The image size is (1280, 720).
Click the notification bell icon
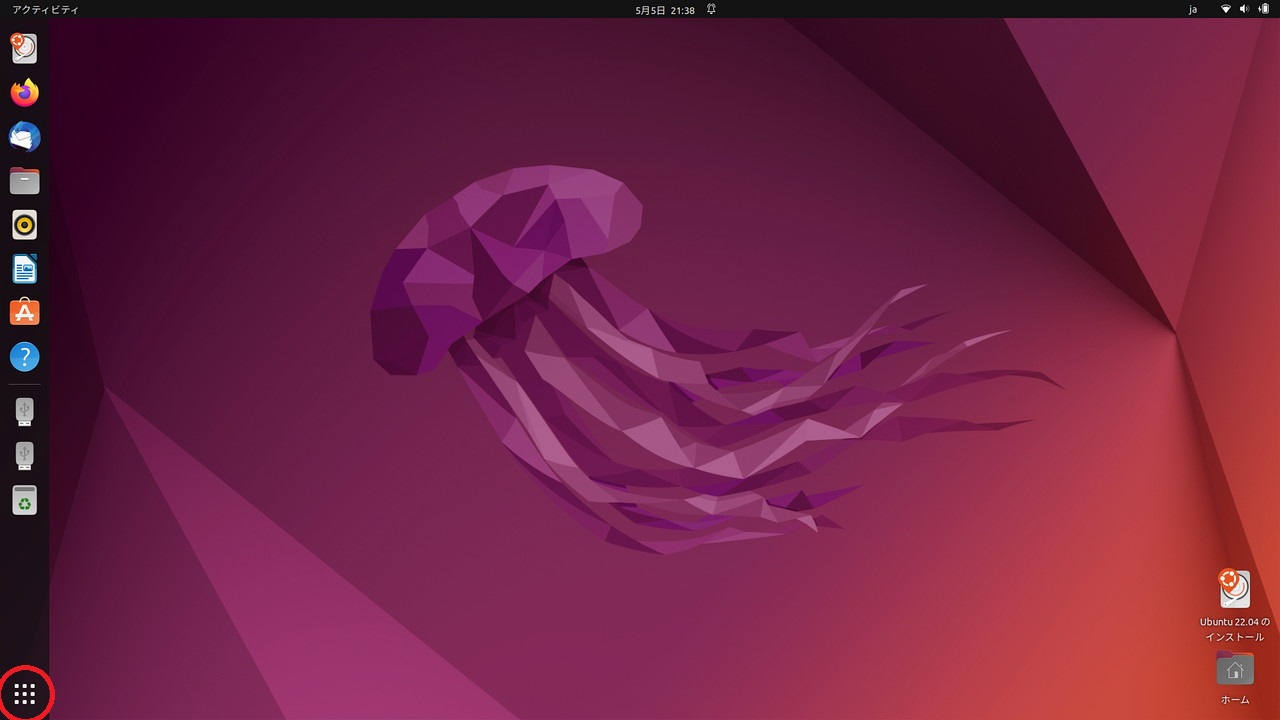point(711,9)
